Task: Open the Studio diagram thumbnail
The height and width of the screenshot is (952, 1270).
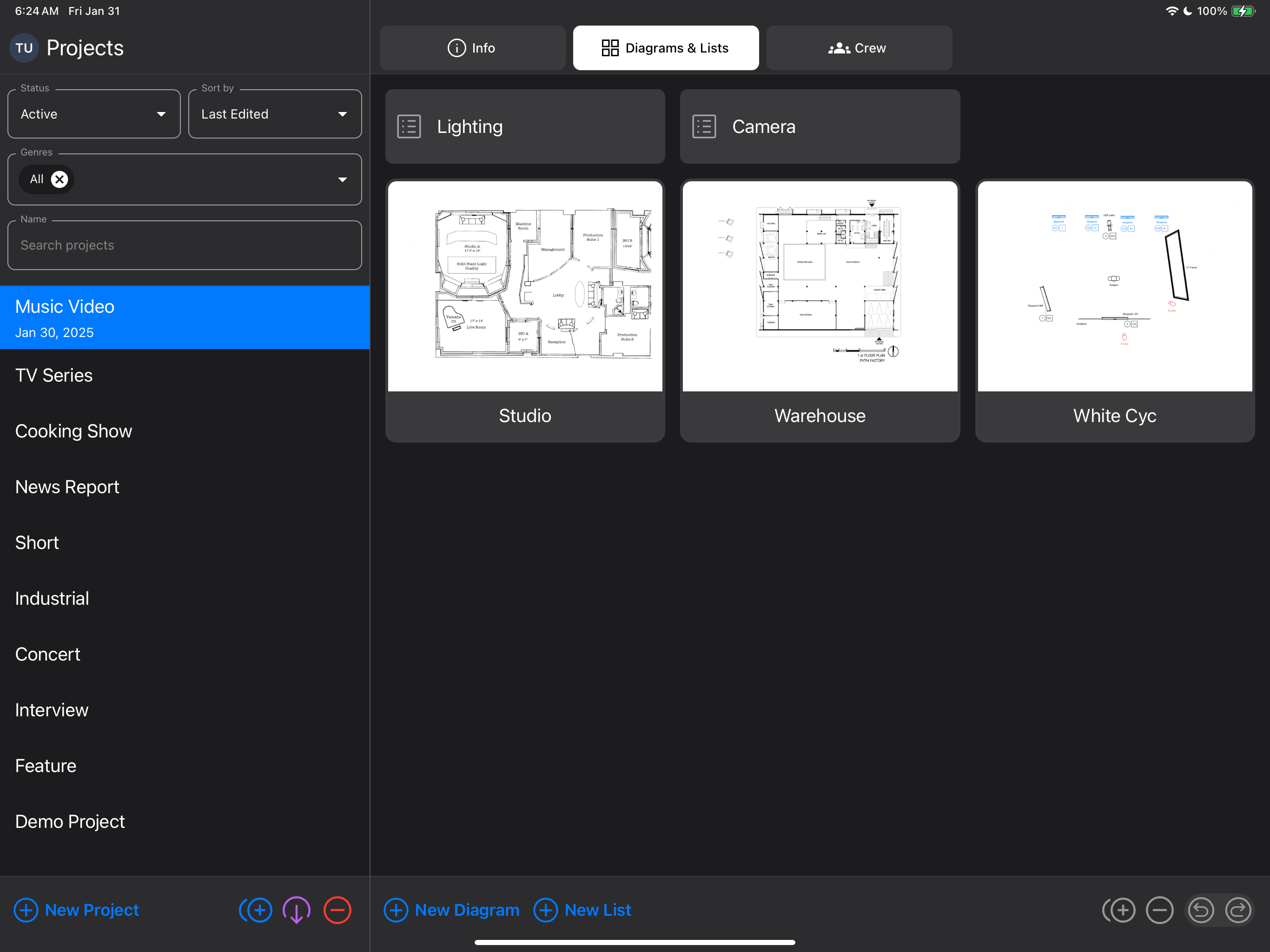Action: point(525,286)
